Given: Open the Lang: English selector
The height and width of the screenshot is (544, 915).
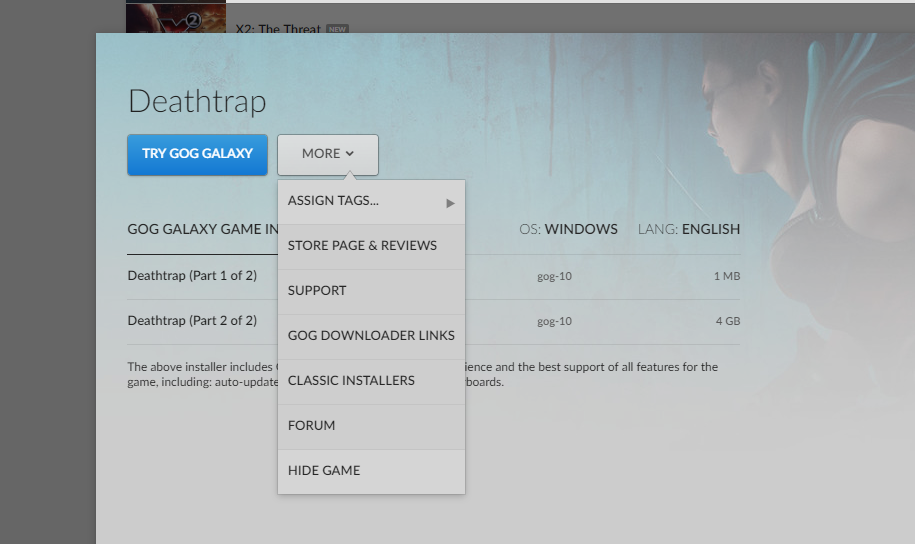Looking at the screenshot, I should (x=689, y=229).
